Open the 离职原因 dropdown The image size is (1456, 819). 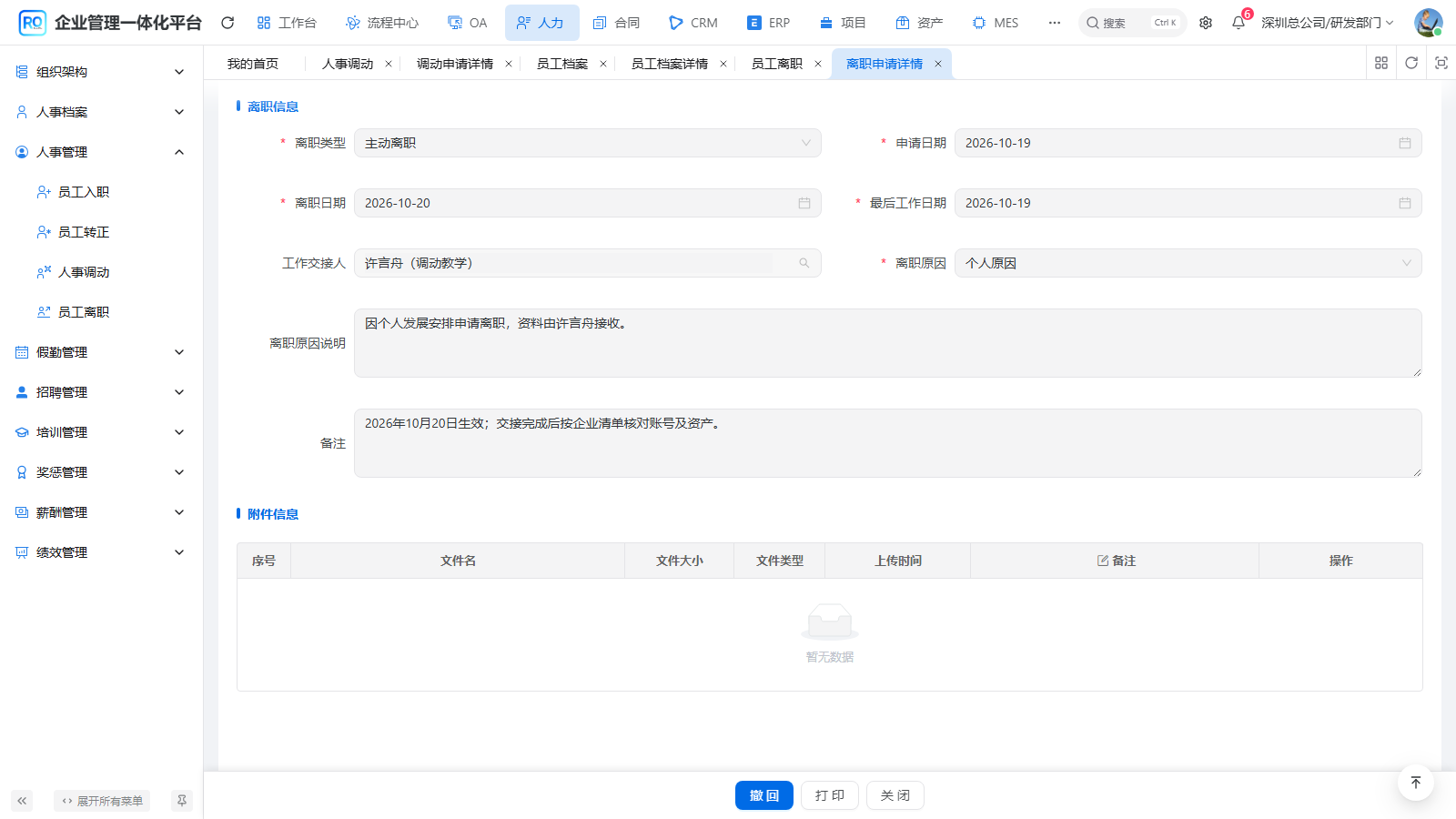click(1188, 263)
